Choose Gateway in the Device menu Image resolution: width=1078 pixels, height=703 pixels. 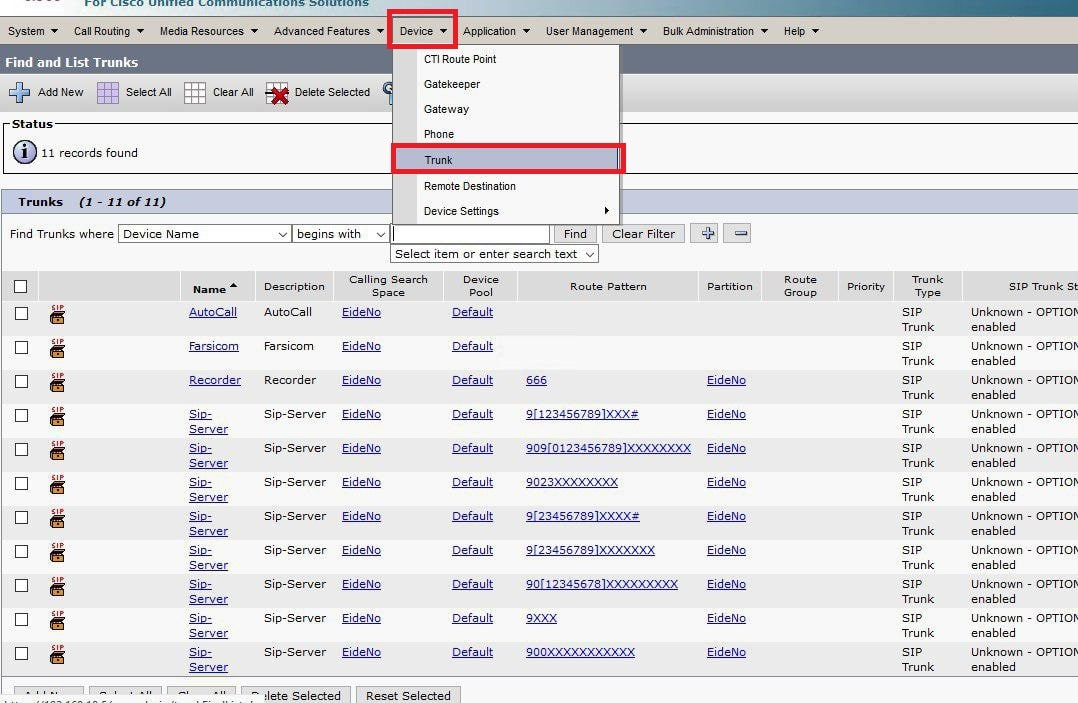[x=446, y=109]
